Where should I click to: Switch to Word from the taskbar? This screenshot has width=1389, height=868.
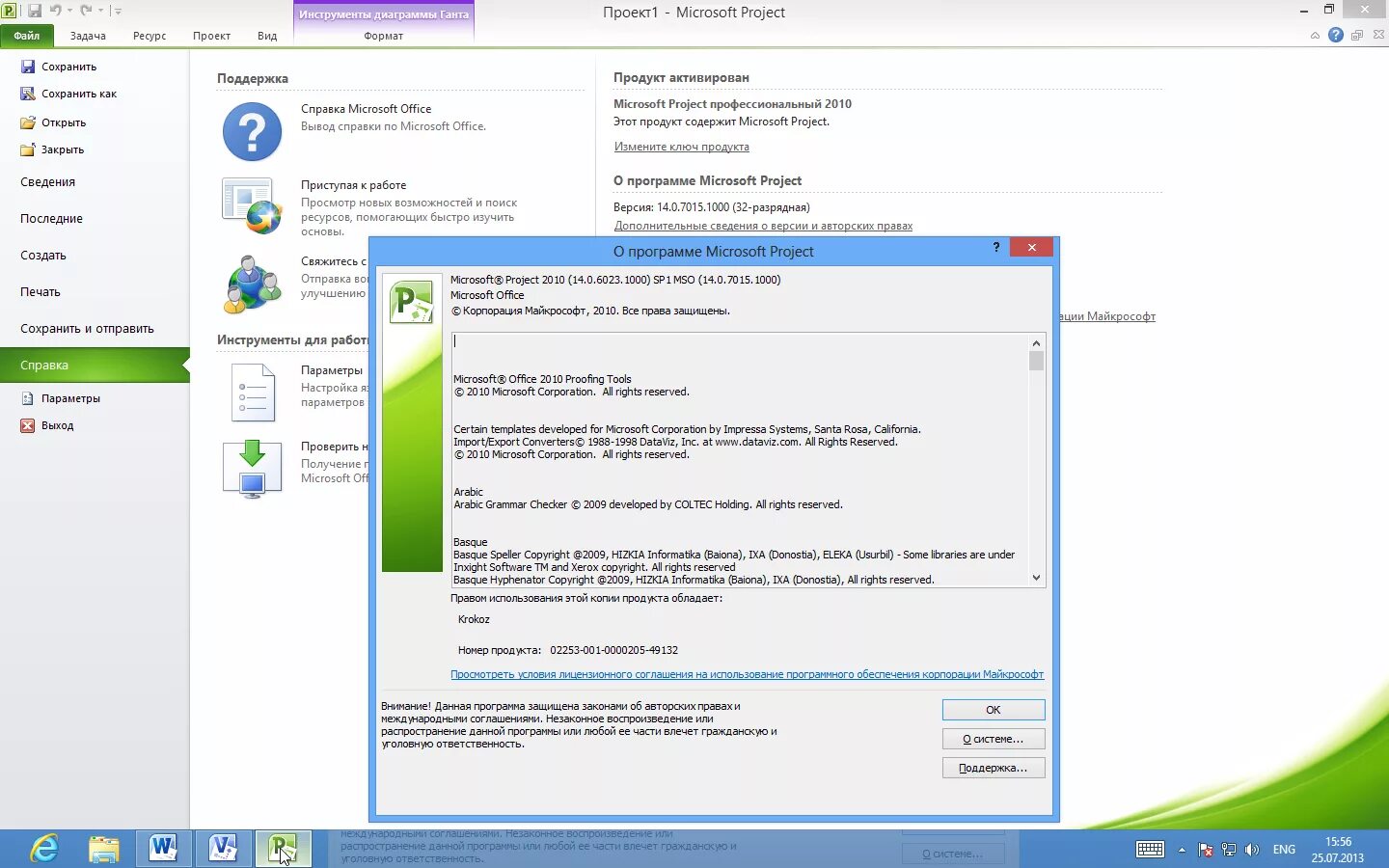tap(163, 849)
